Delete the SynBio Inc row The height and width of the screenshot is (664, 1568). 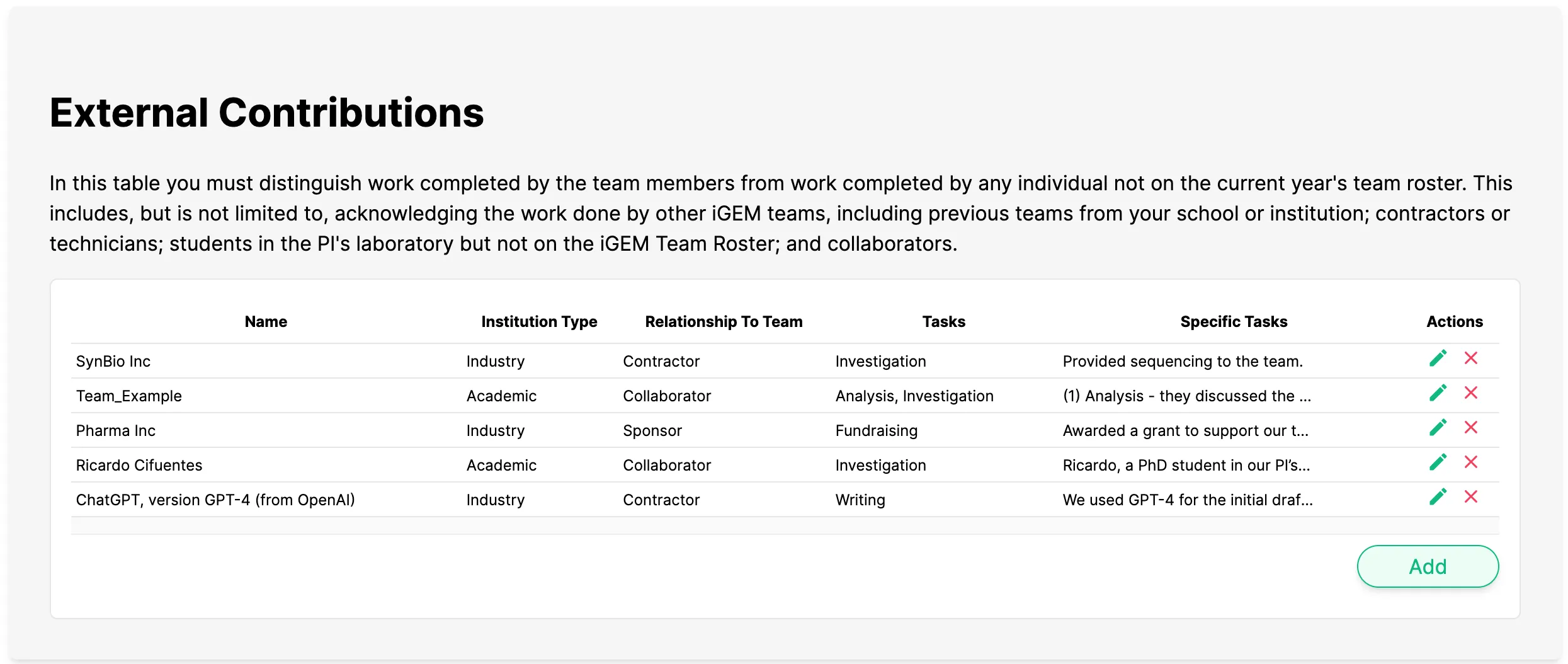coord(1471,358)
